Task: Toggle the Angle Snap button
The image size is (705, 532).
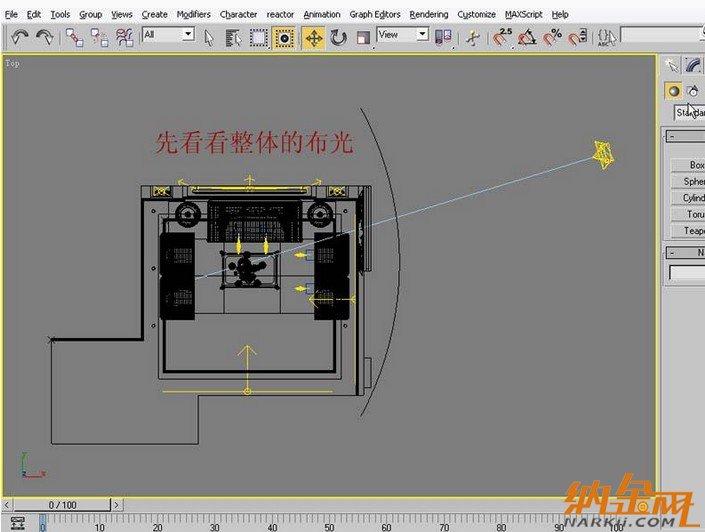Action: coord(528,37)
